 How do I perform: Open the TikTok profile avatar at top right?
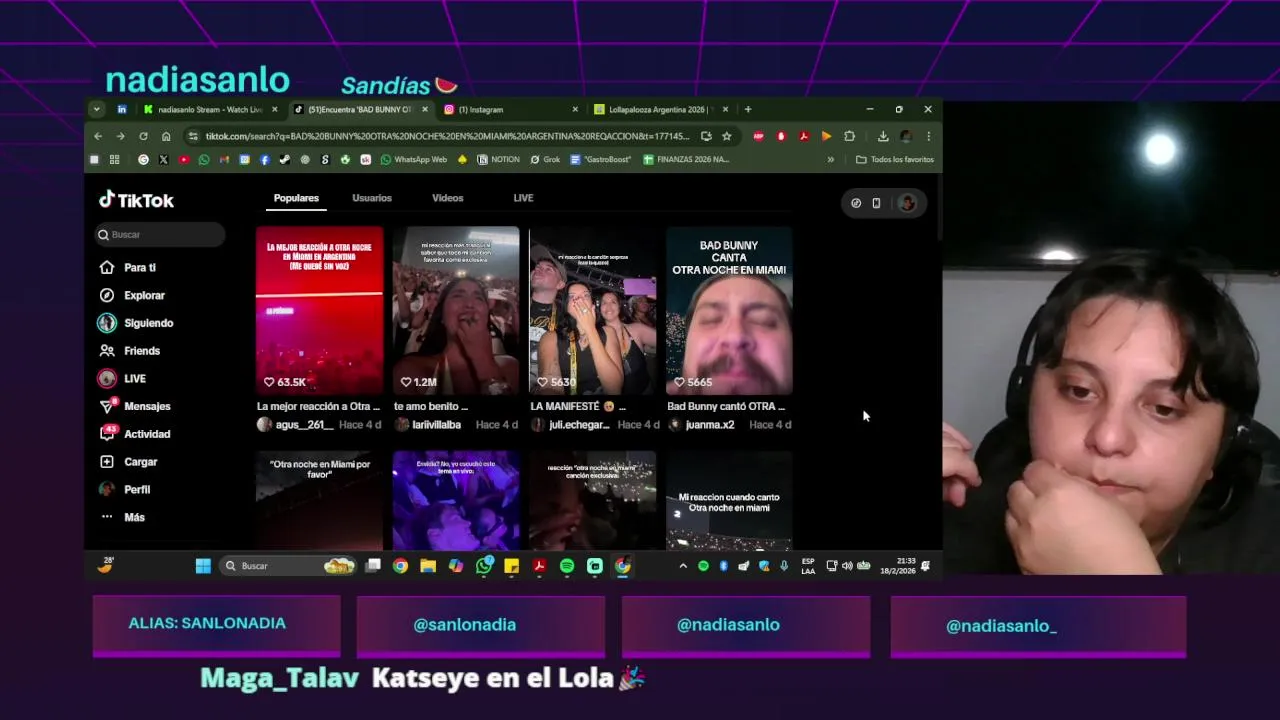click(907, 203)
